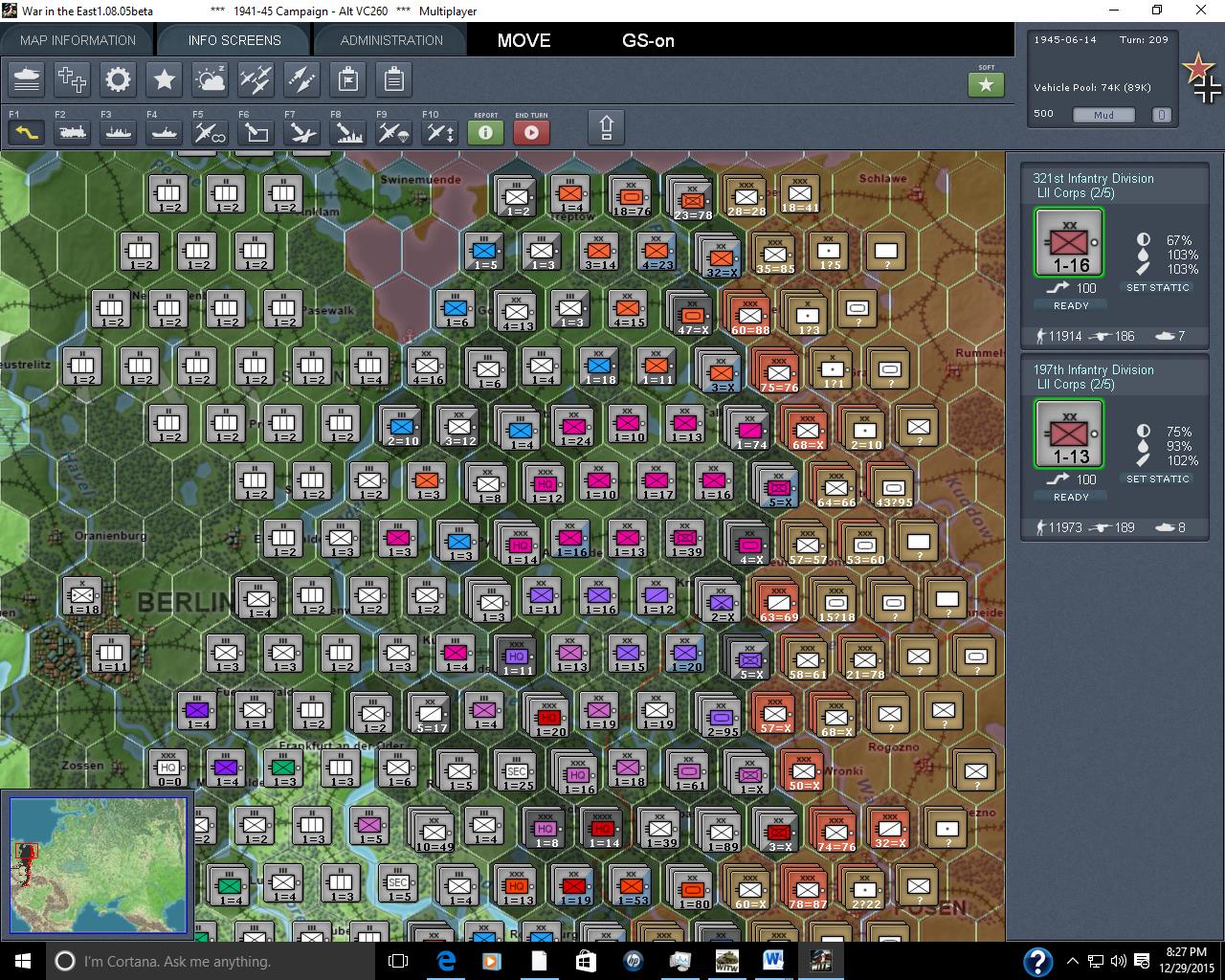Click SET STATIC for 321st Infantry Division
The image size is (1225, 980).
tap(1157, 287)
